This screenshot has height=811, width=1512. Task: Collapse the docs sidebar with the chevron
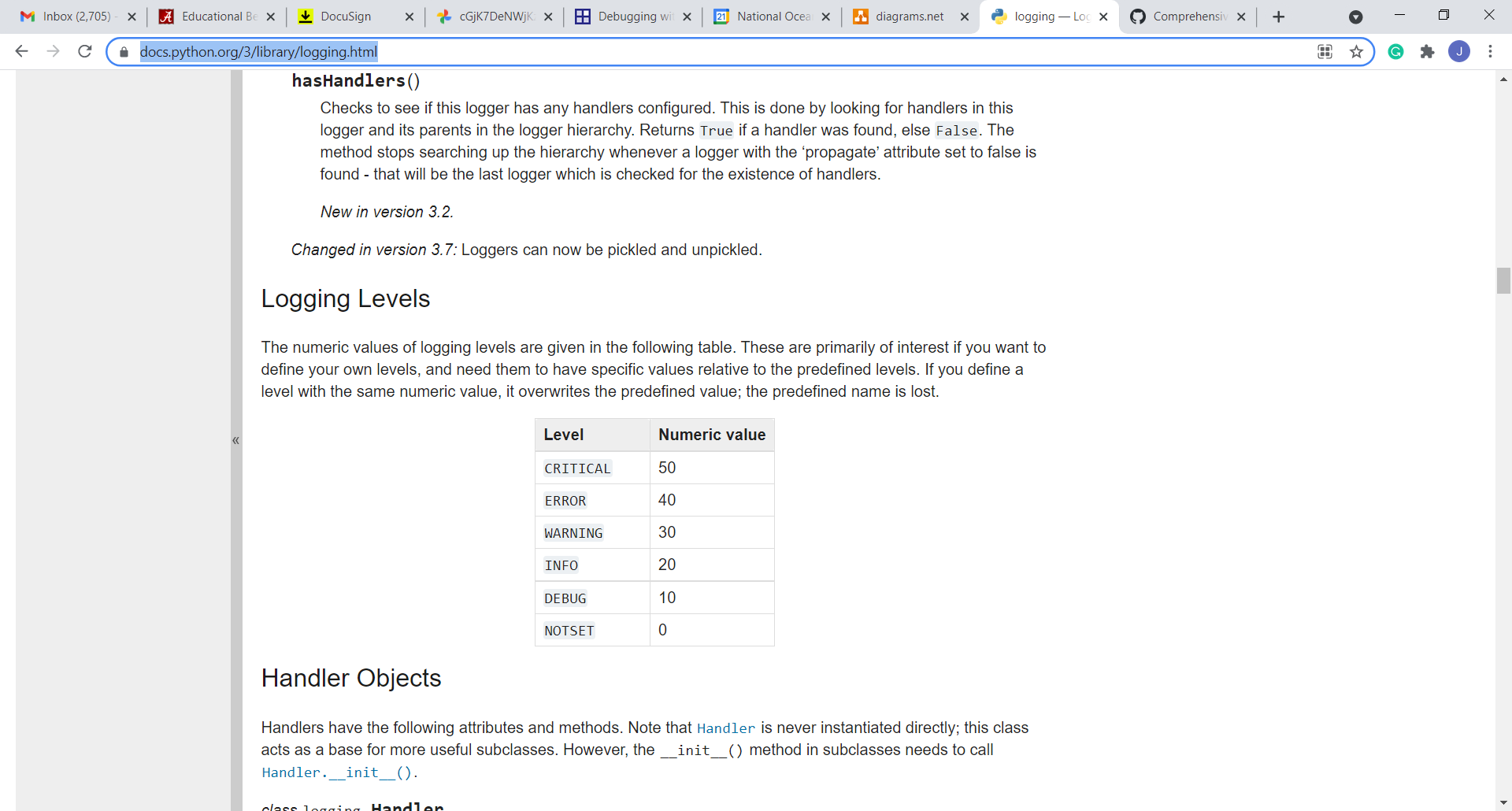click(235, 440)
